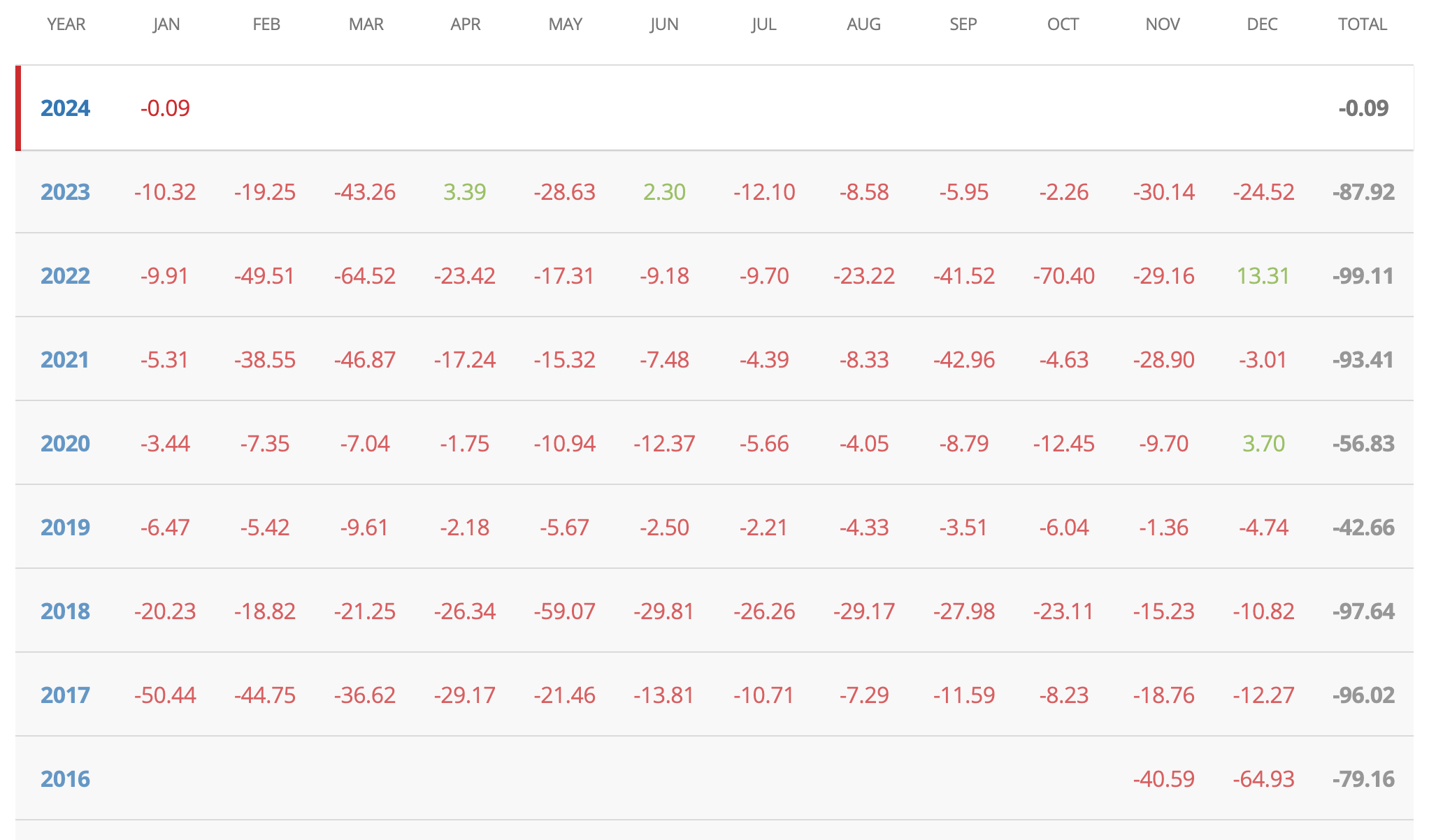This screenshot has height=840, width=1436.
Task: Open the 2017 year link
Action: 65,695
